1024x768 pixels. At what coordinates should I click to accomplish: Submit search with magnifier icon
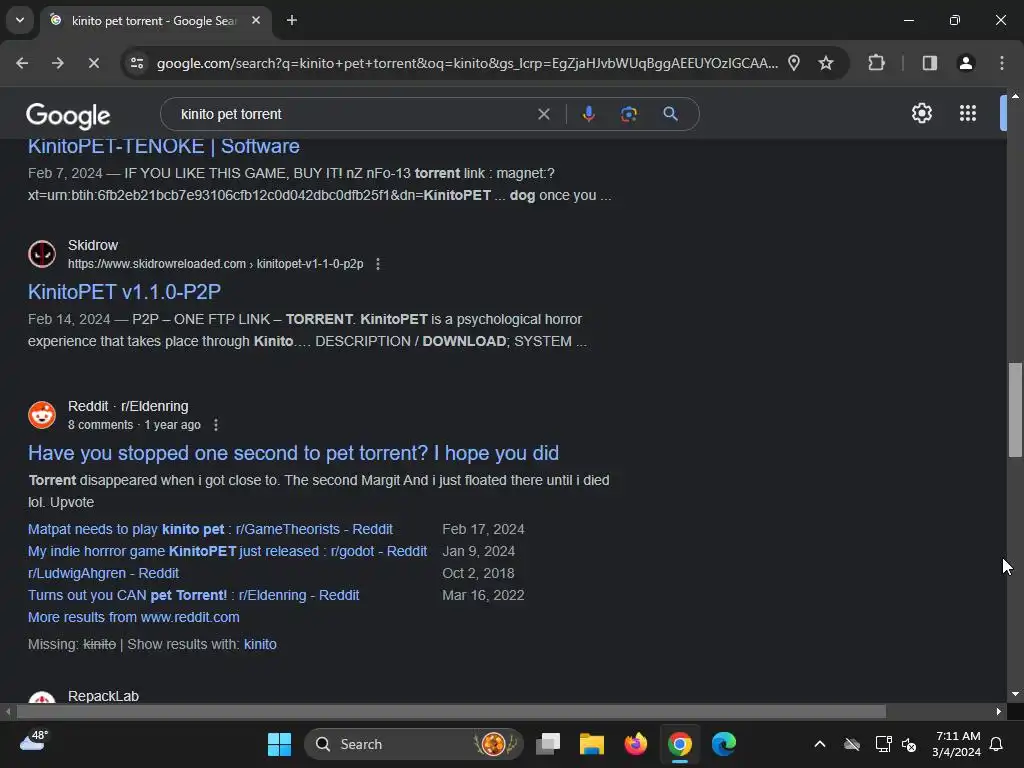[x=671, y=114]
